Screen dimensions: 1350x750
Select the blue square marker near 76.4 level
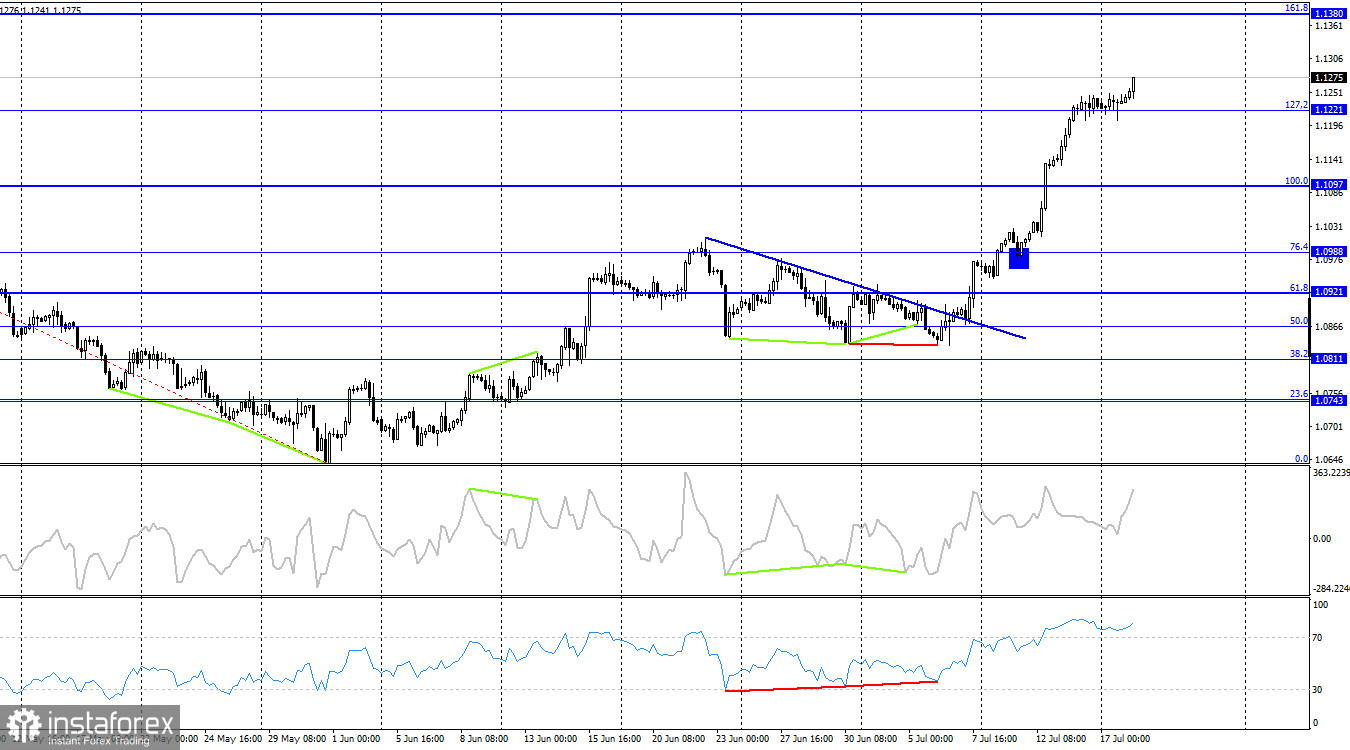pyautogui.click(x=1019, y=259)
